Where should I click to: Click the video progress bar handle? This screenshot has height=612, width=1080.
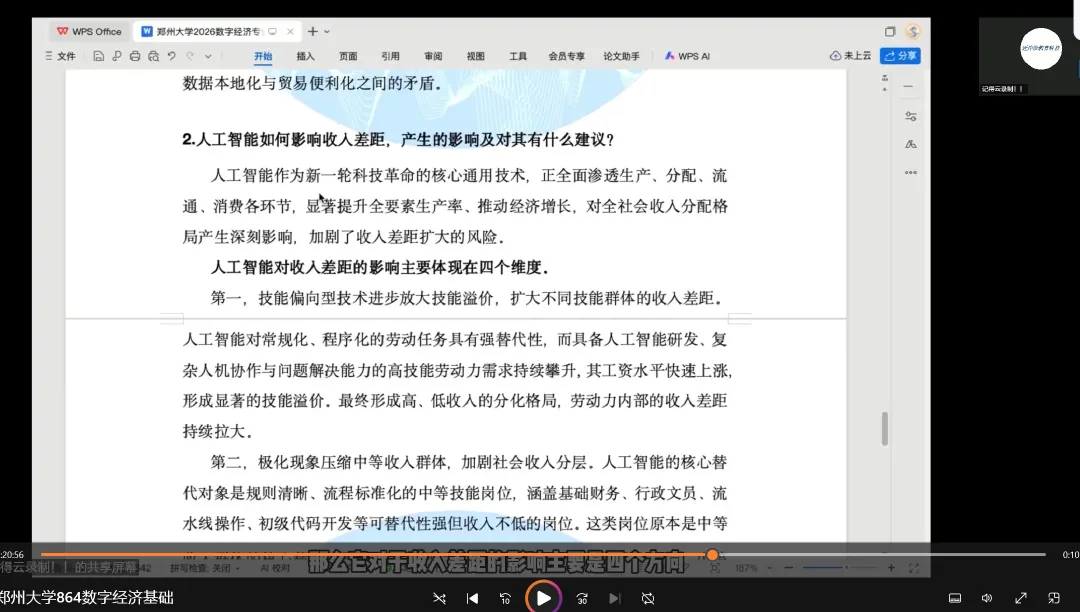[x=712, y=555]
